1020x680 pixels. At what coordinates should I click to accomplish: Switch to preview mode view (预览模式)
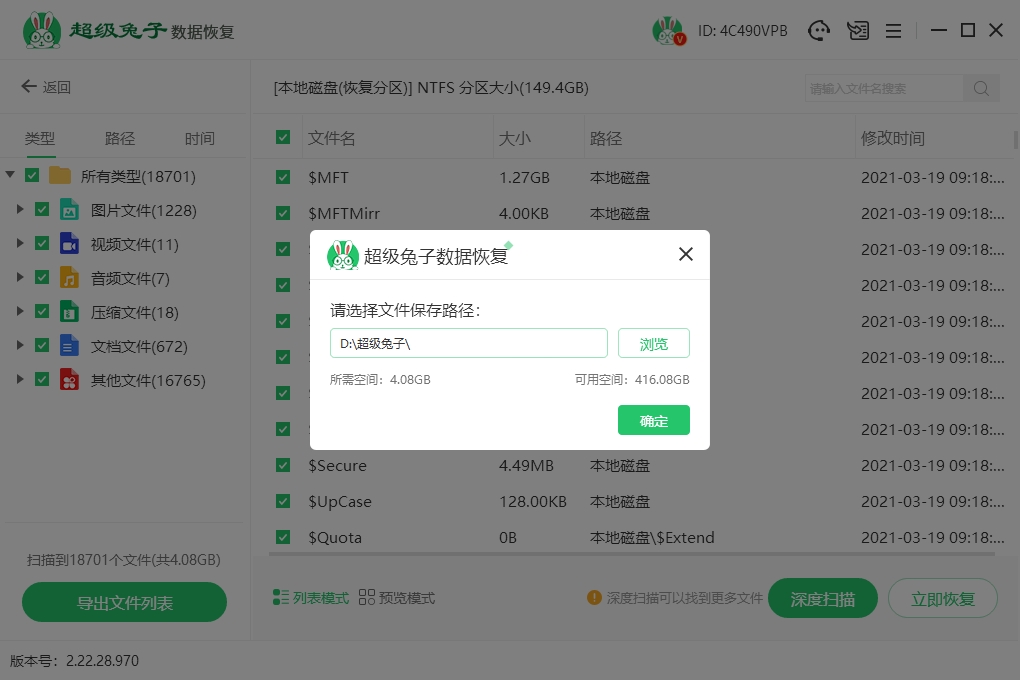click(397, 598)
